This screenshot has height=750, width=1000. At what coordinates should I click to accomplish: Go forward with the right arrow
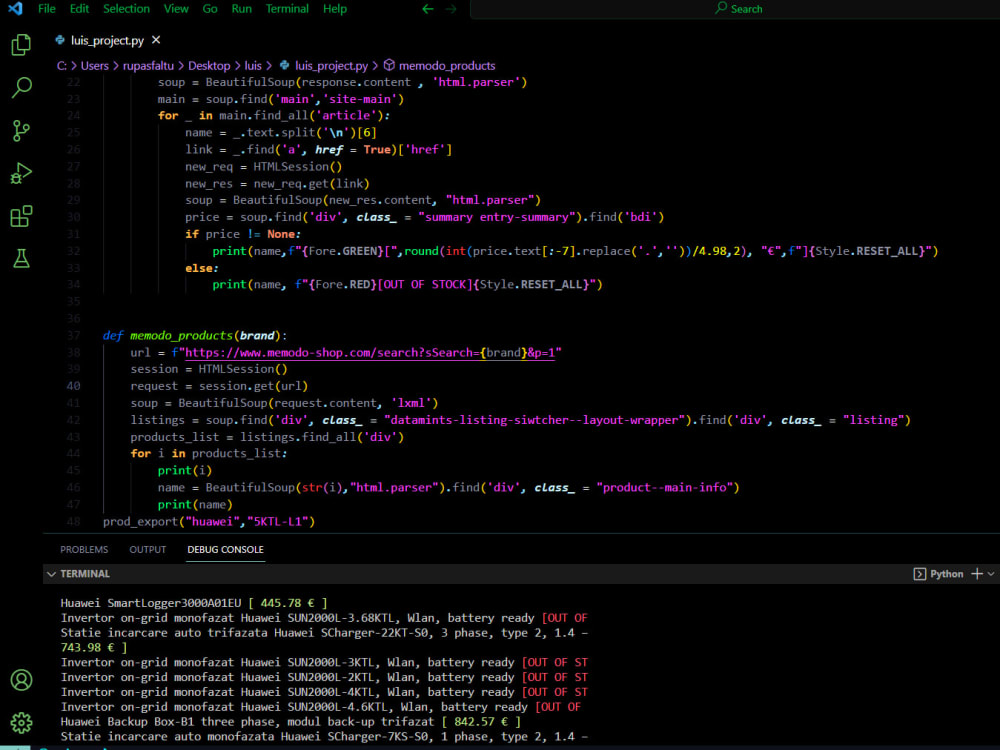pyautogui.click(x=451, y=9)
